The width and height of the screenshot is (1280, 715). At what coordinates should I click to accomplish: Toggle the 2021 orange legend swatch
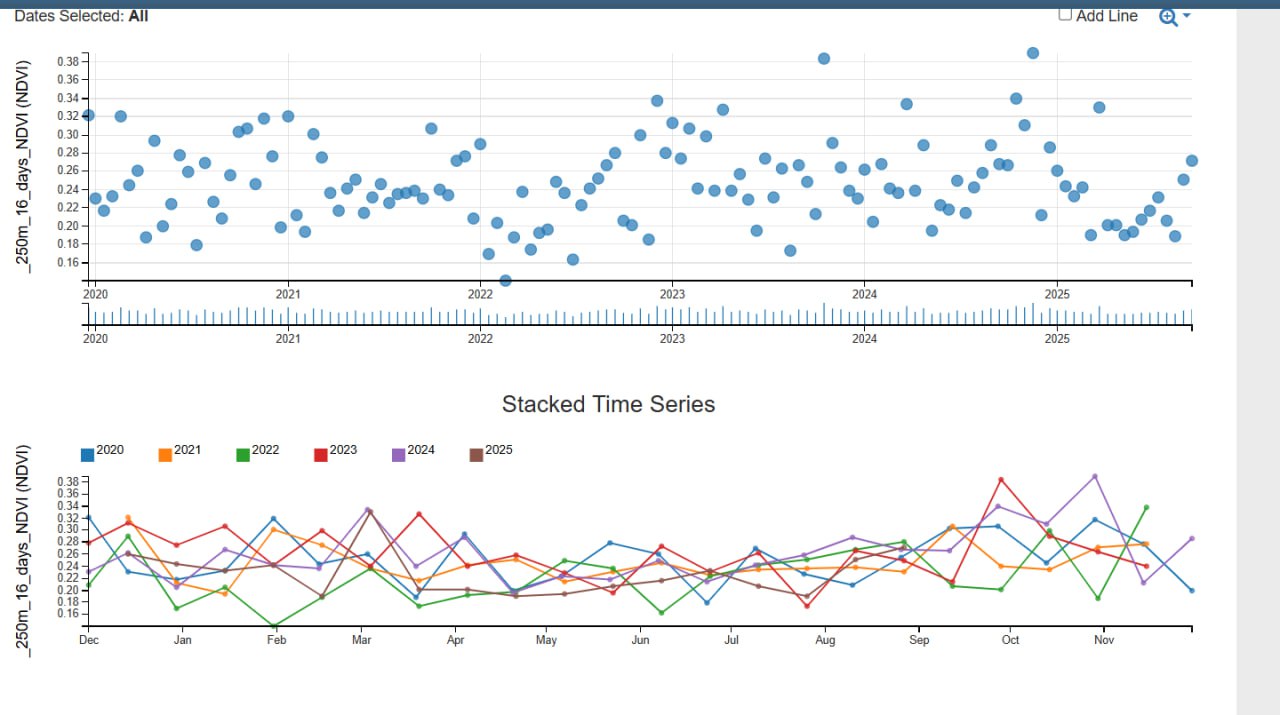pos(166,455)
